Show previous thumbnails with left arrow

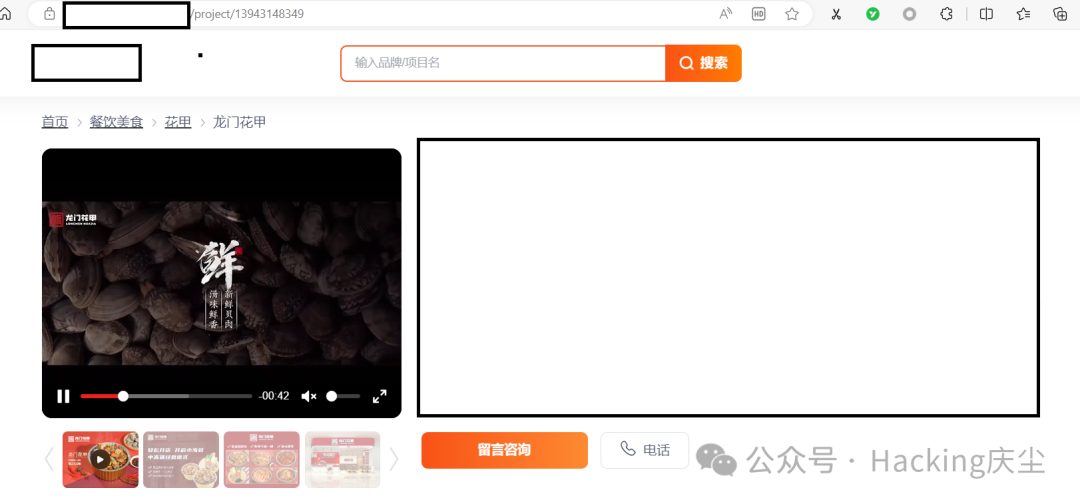coord(49,459)
